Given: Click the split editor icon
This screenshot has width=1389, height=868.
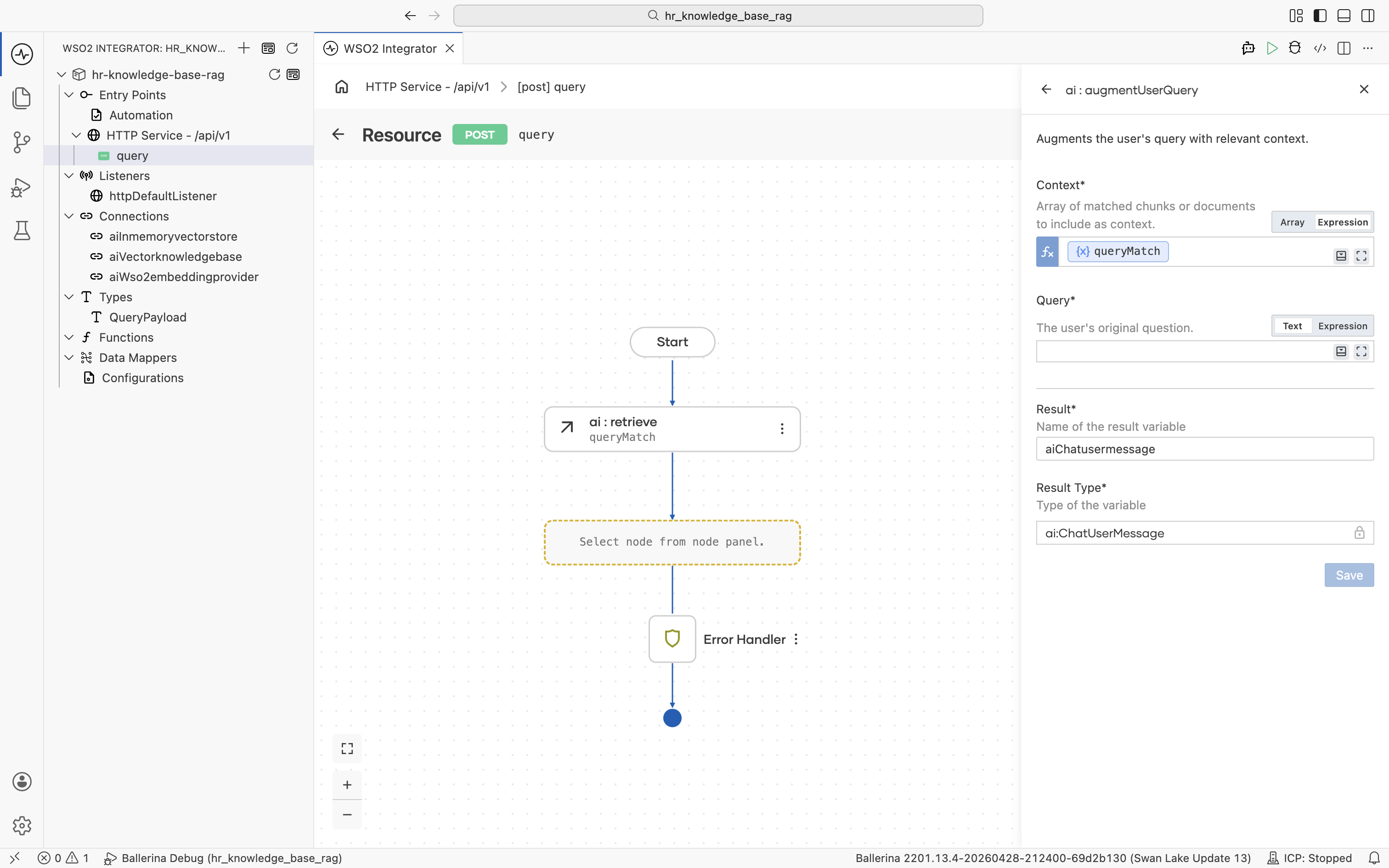Looking at the screenshot, I should (x=1344, y=48).
